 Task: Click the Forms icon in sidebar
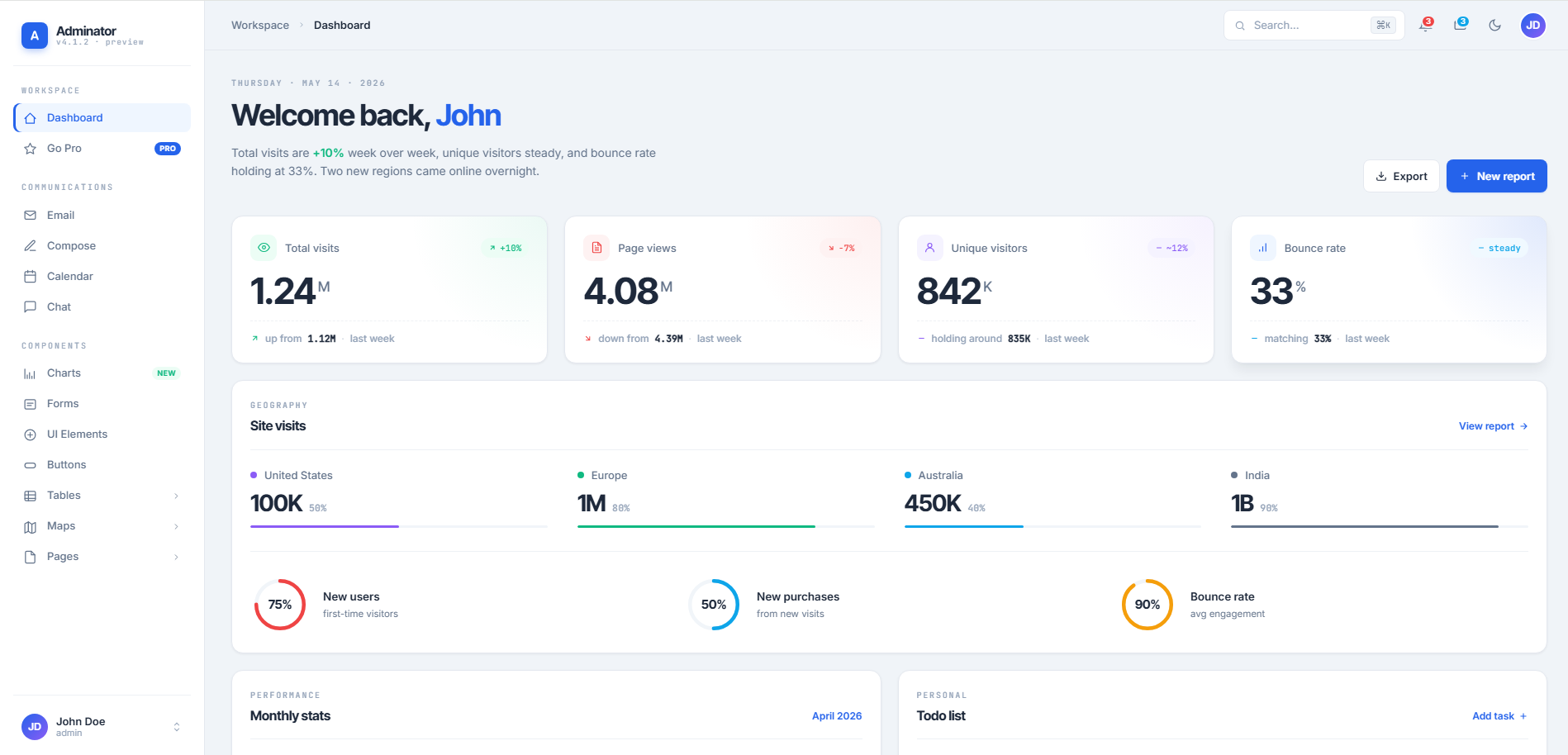(31, 404)
